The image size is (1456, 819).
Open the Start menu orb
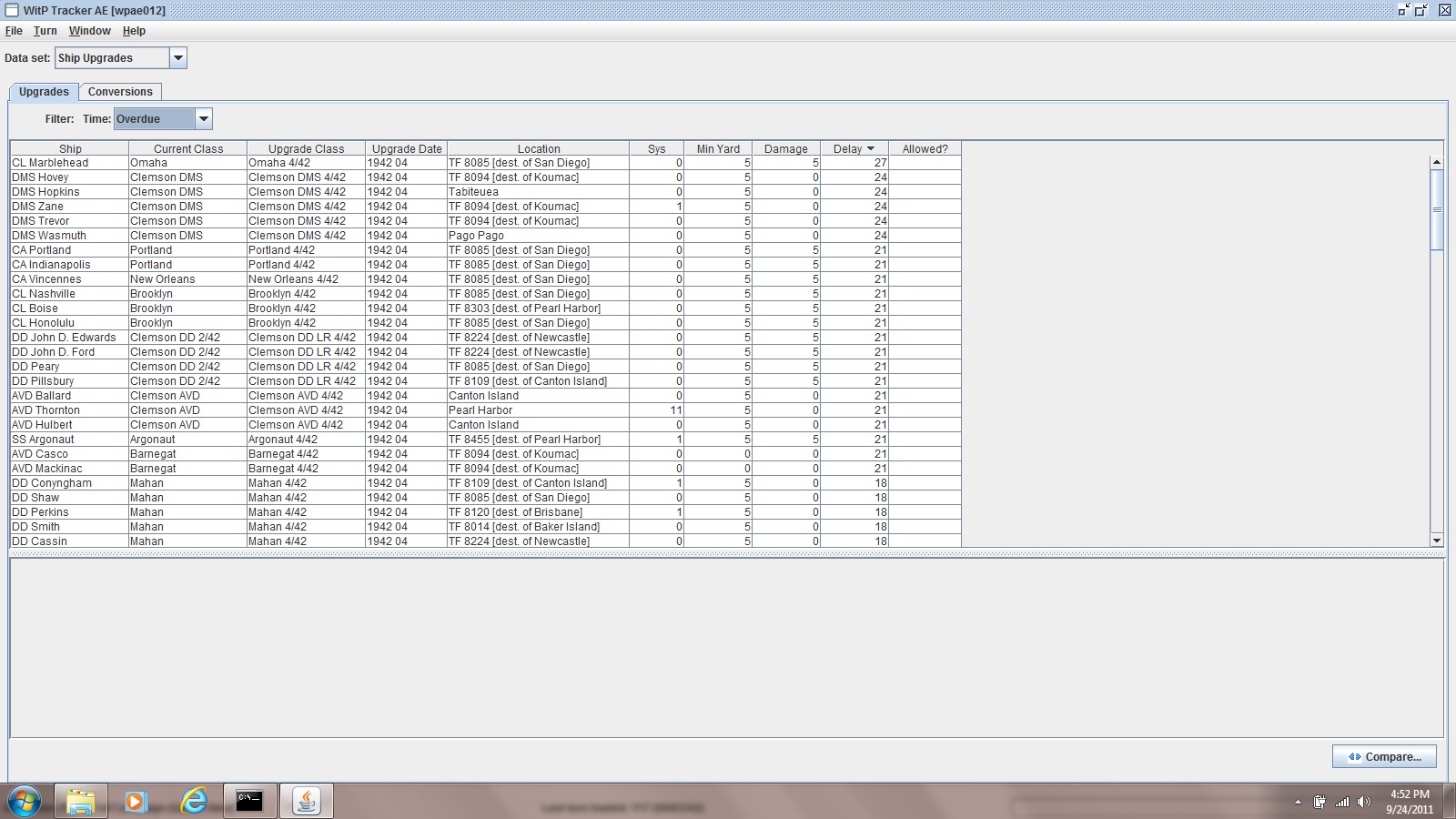click(25, 801)
